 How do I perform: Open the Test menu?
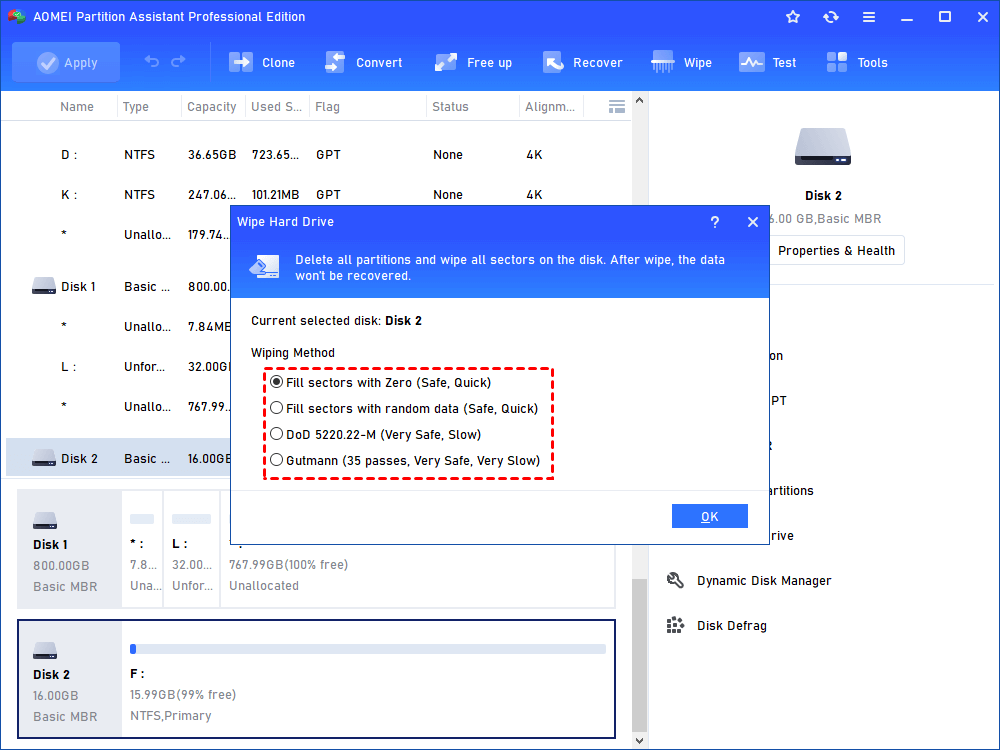pyautogui.click(x=767, y=62)
